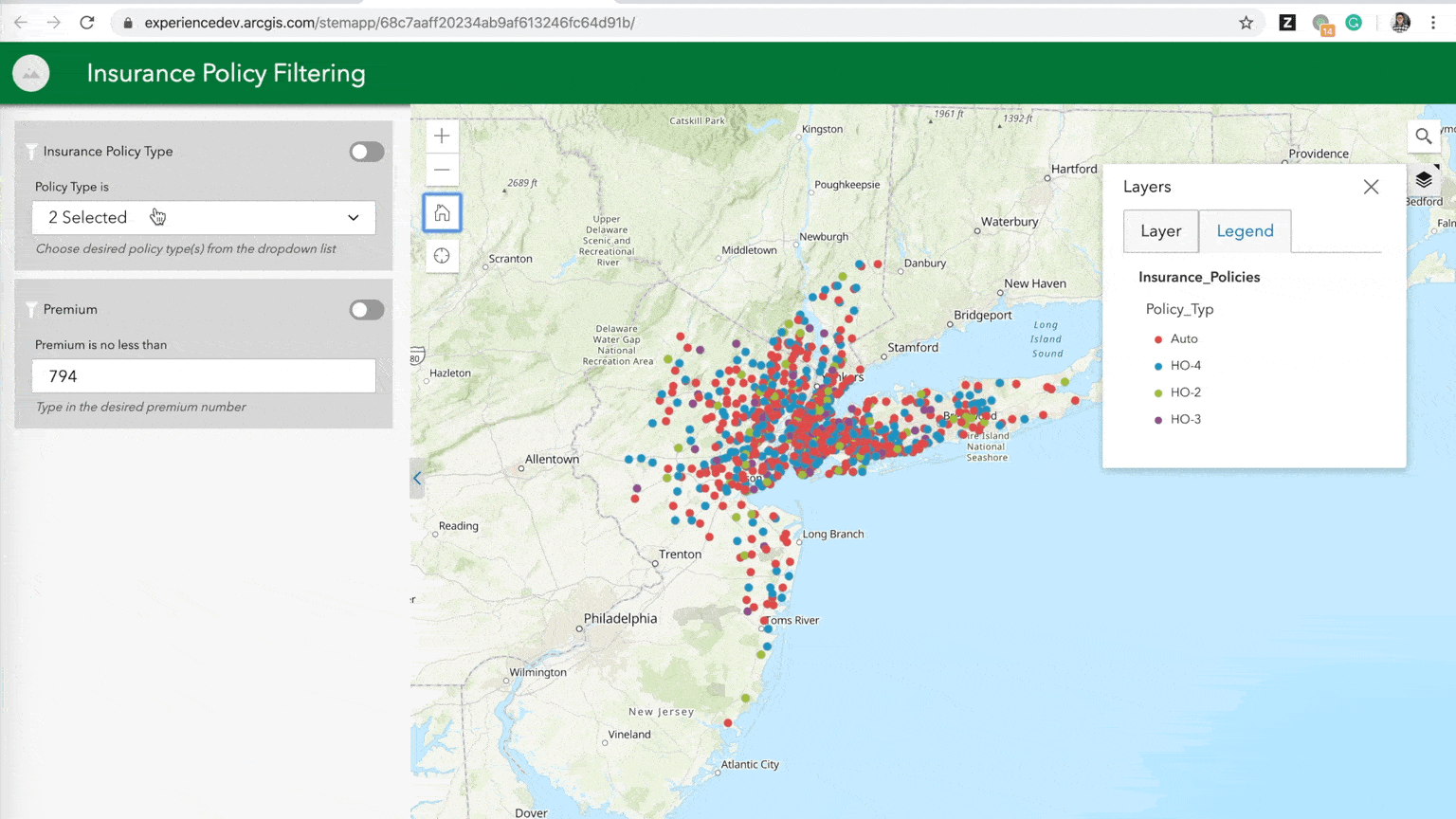Switch to the Legend tab

[x=1245, y=231]
